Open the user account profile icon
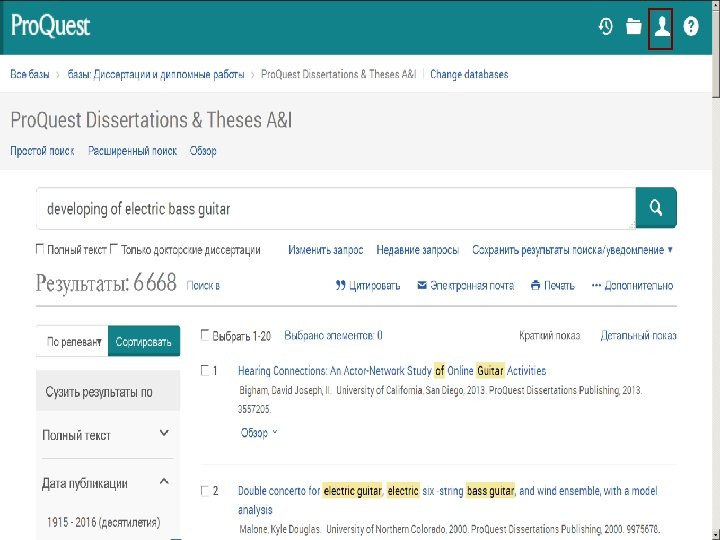This screenshot has height=540, width=720. click(662, 27)
